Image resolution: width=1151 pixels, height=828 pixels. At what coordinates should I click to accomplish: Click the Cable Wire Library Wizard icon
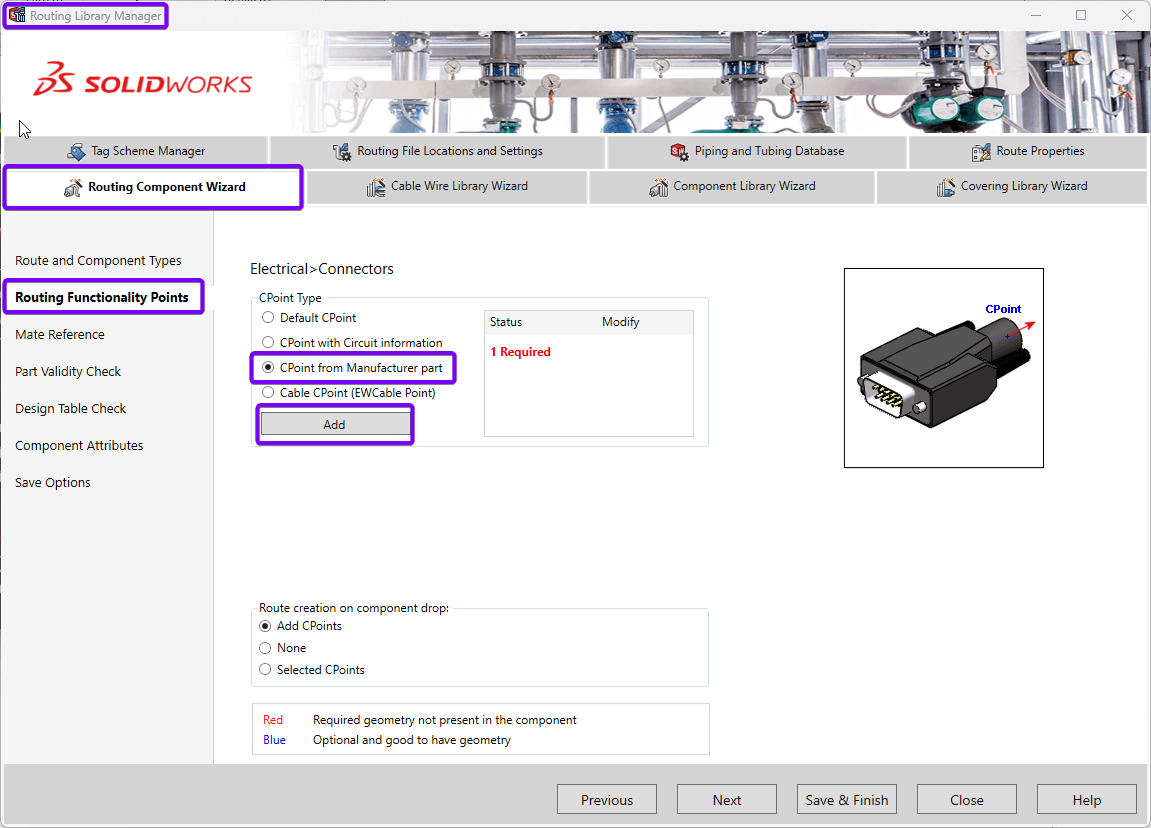(376, 187)
